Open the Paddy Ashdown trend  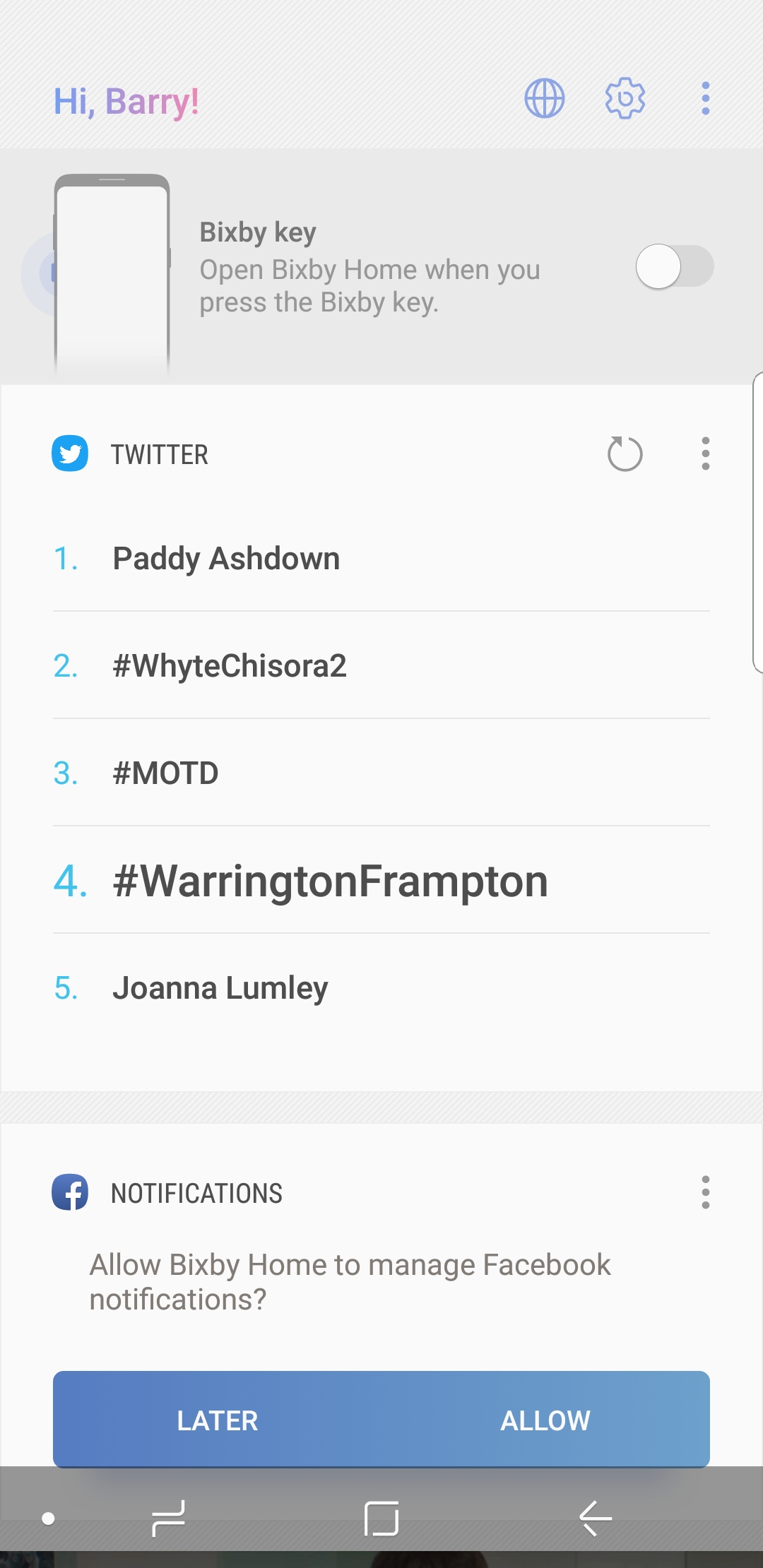coord(226,559)
